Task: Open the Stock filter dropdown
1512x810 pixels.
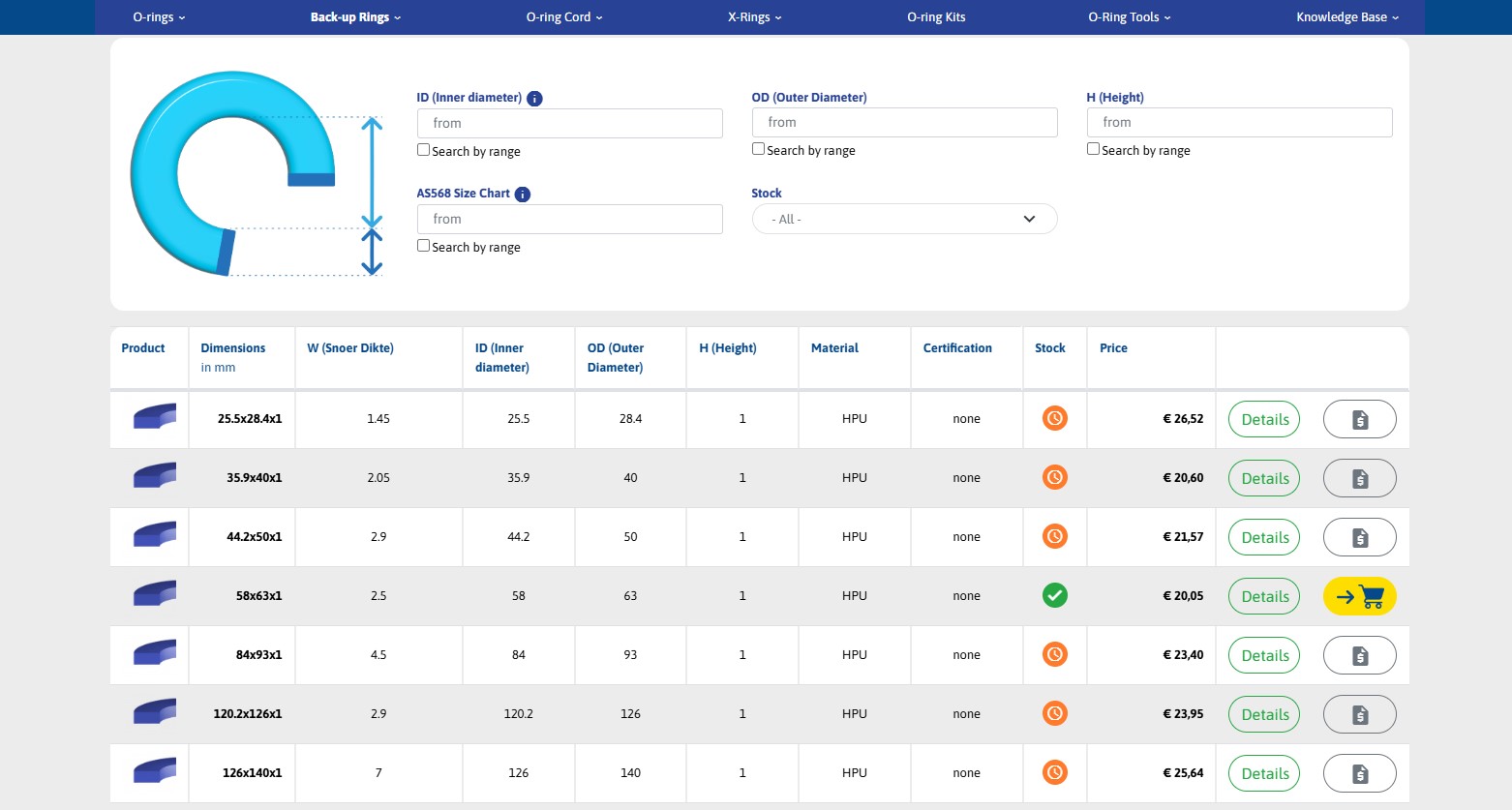Action: [904, 219]
